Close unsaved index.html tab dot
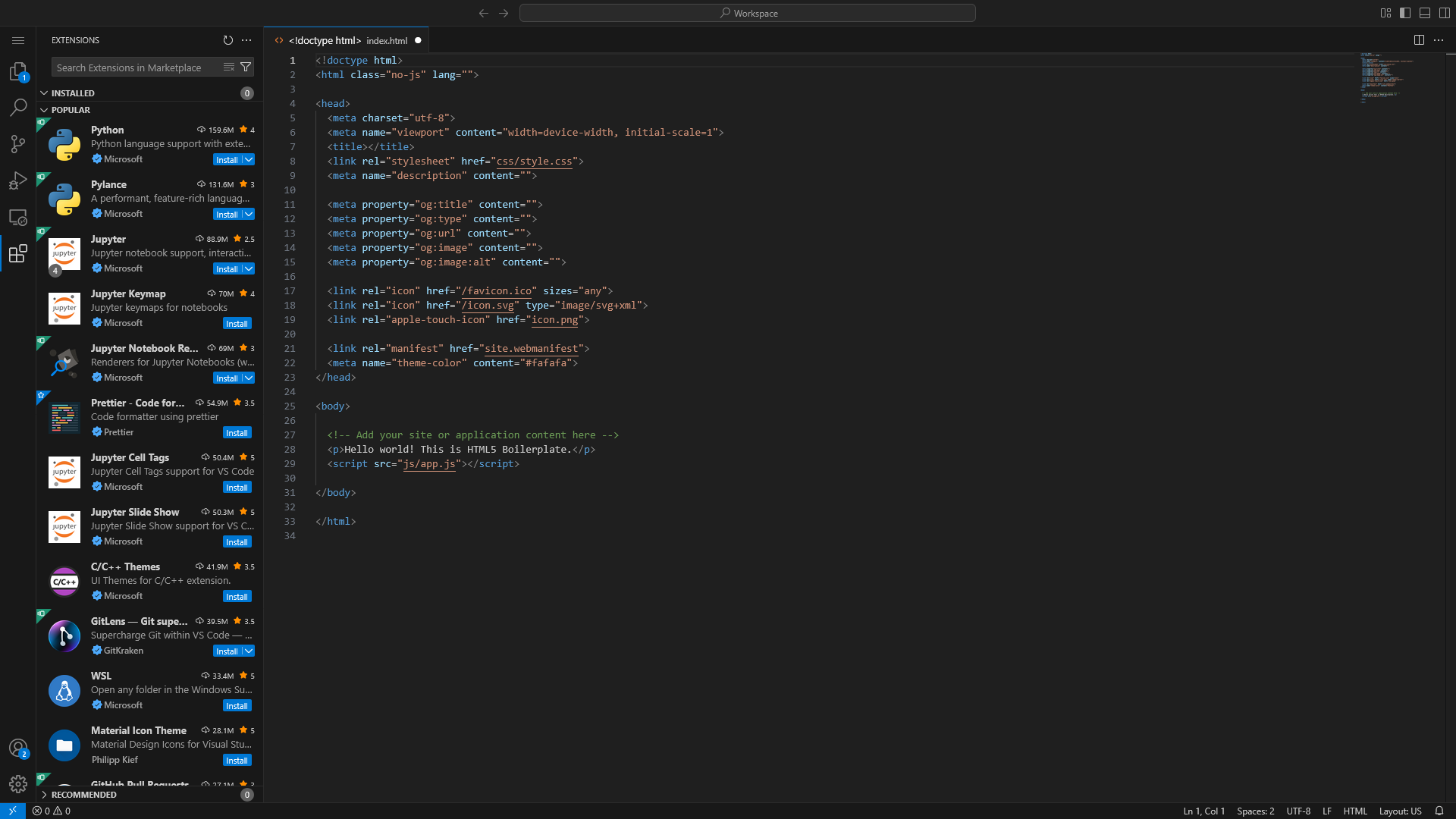The height and width of the screenshot is (819, 1456). pyautogui.click(x=418, y=40)
